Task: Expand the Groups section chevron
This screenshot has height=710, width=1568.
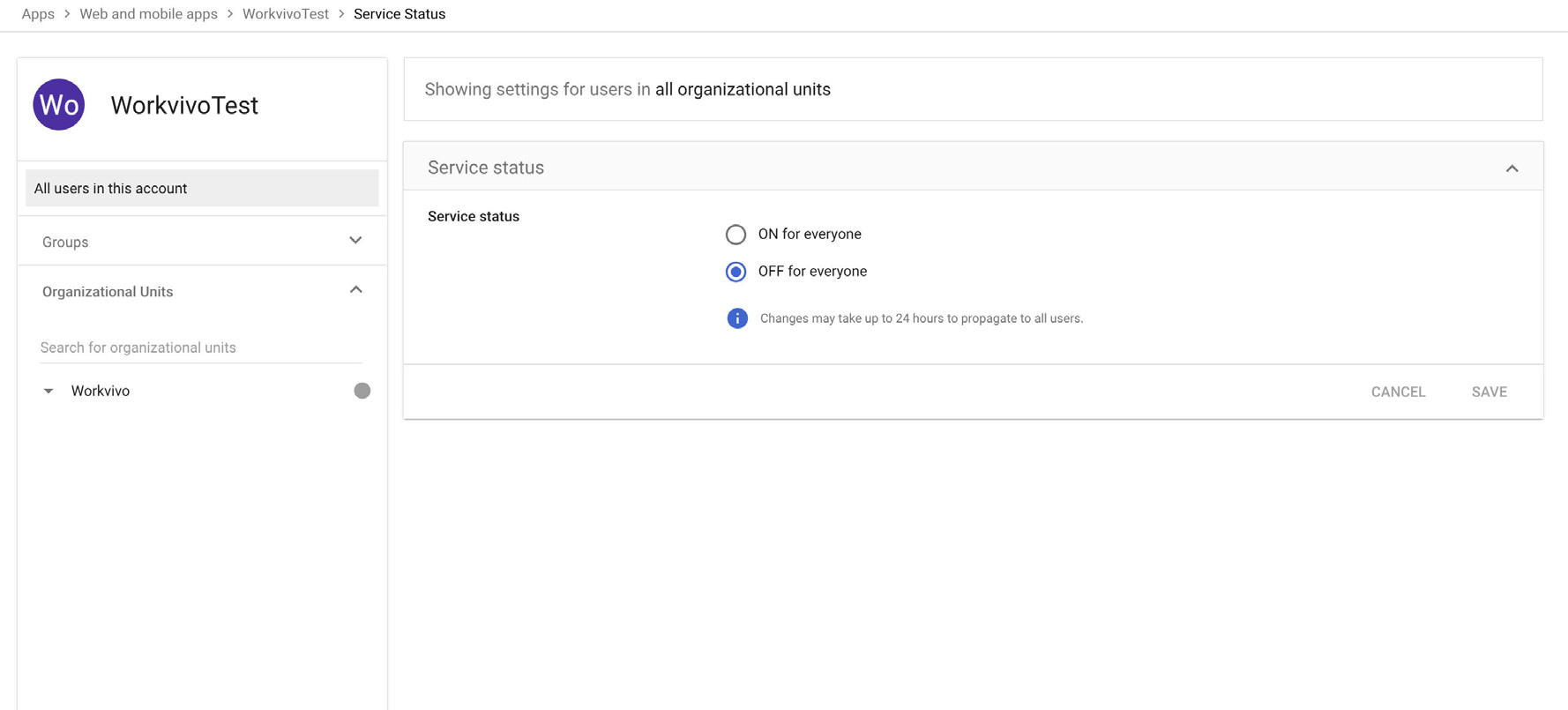Action: [x=355, y=241]
